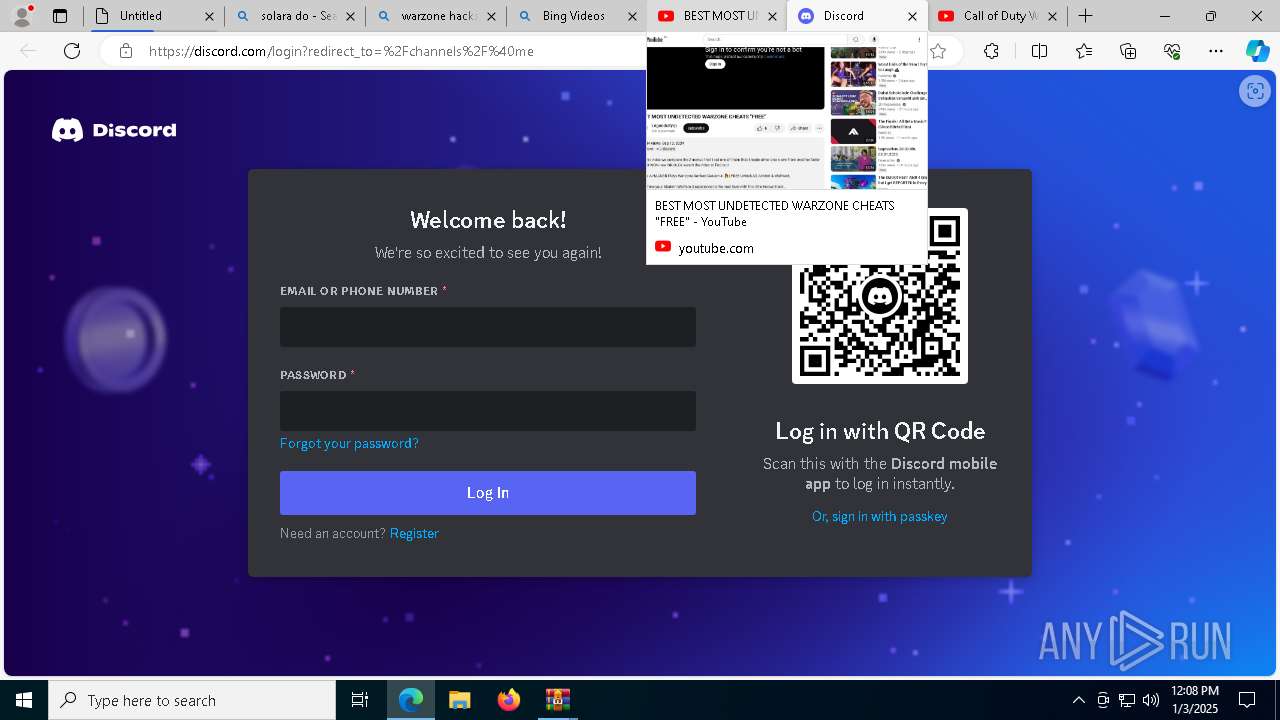This screenshot has height=720, width=1280.
Task: Click Forgot your password link
Action: (x=349, y=443)
